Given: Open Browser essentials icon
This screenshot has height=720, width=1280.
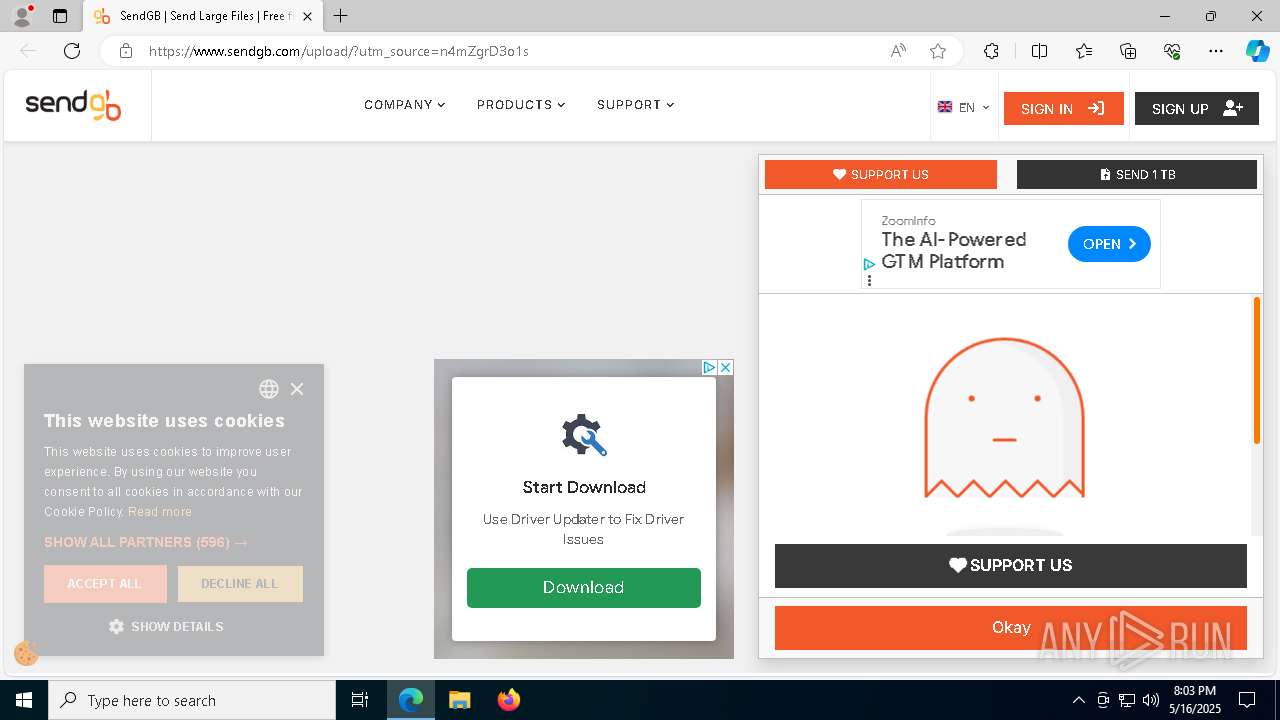Looking at the screenshot, I should [x=1172, y=51].
